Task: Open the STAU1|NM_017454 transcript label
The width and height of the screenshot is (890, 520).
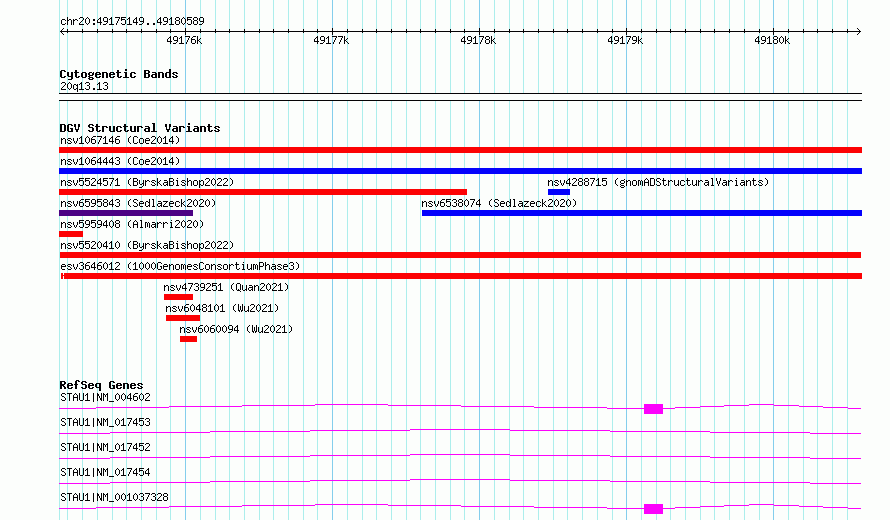Action: [x=105, y=472]
